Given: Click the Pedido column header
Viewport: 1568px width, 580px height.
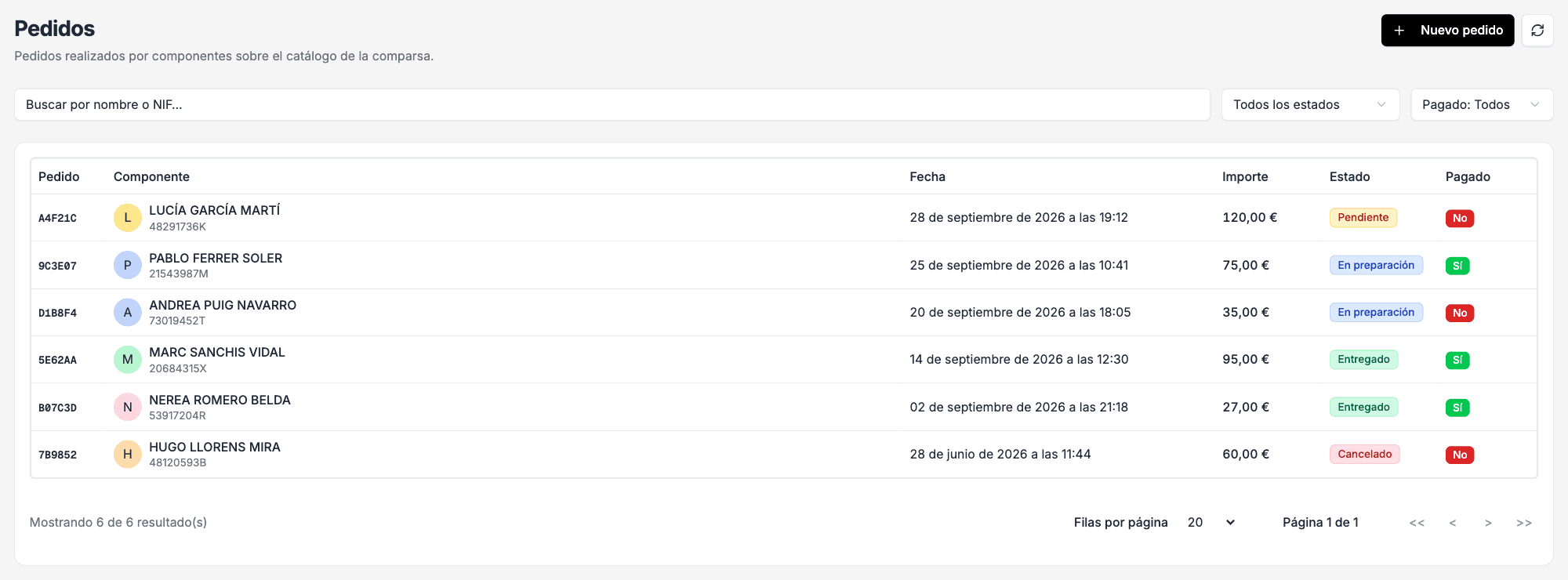Looking at the screenshot, I should 59,177.
